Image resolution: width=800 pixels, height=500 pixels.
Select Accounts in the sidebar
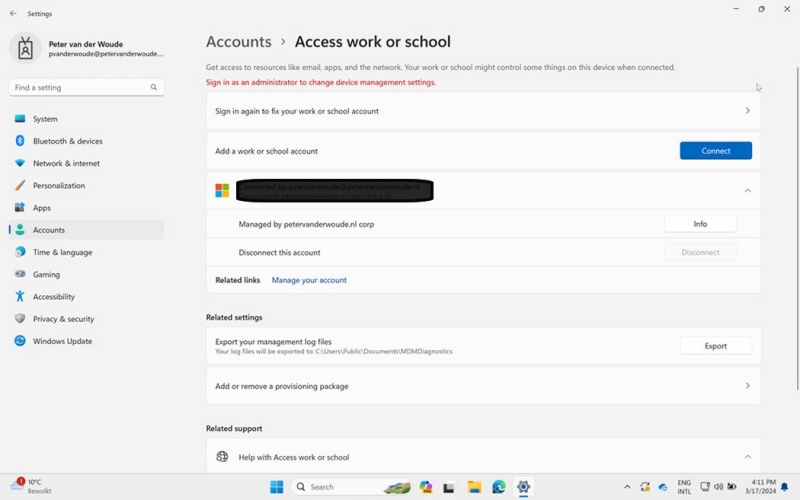(x=86, y=230)
